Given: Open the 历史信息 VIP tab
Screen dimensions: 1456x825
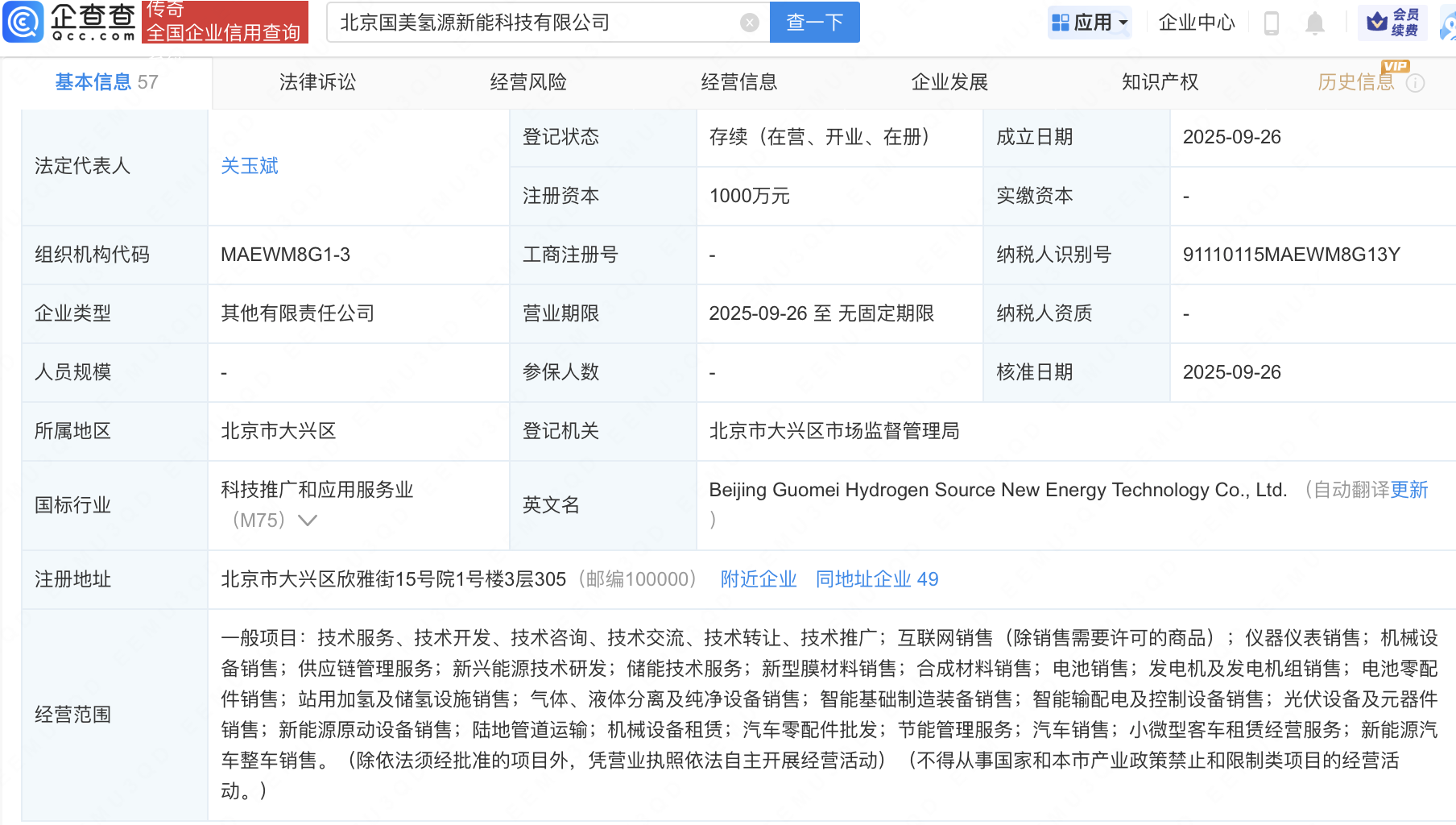Looking at the screenshot, I should [x=1355, y=82].
